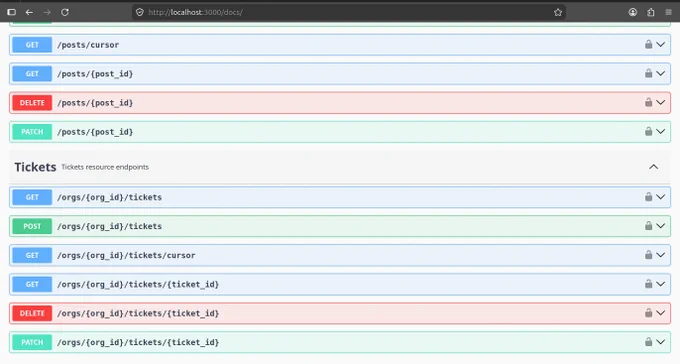
Task: Click the GET badge on the /orgs/{org_id}/tickets row
Action: coord(32,197)
